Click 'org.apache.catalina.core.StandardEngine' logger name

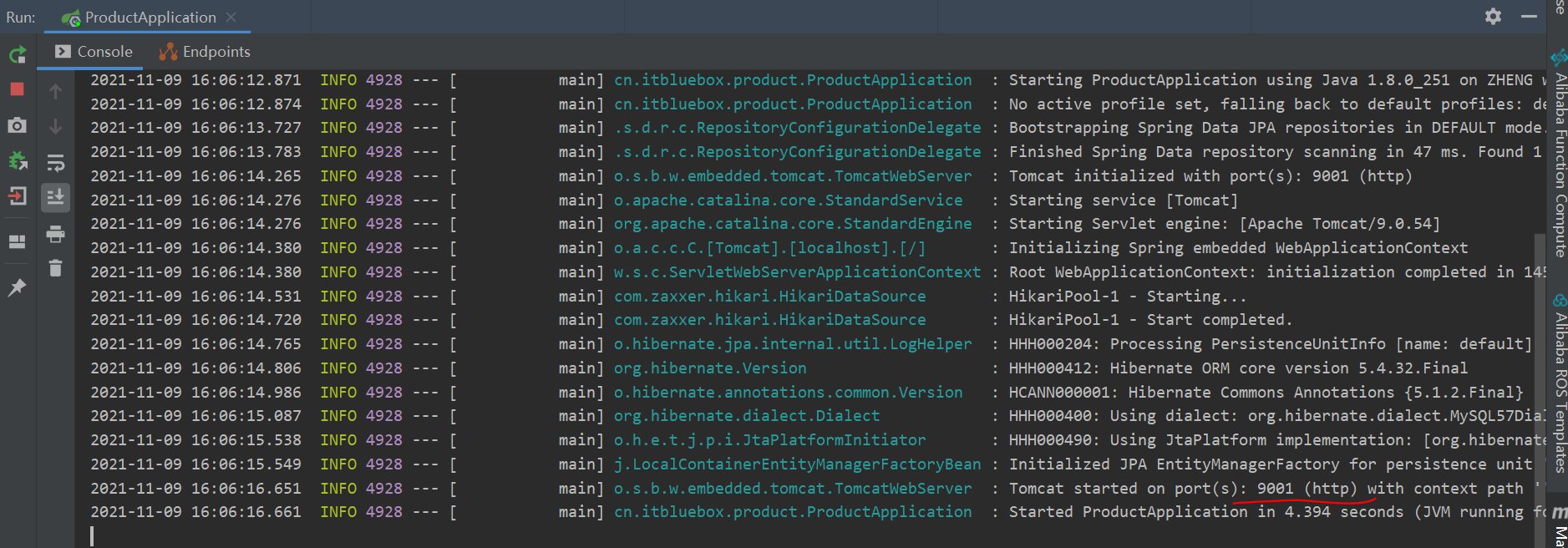[x=793, y=224]
